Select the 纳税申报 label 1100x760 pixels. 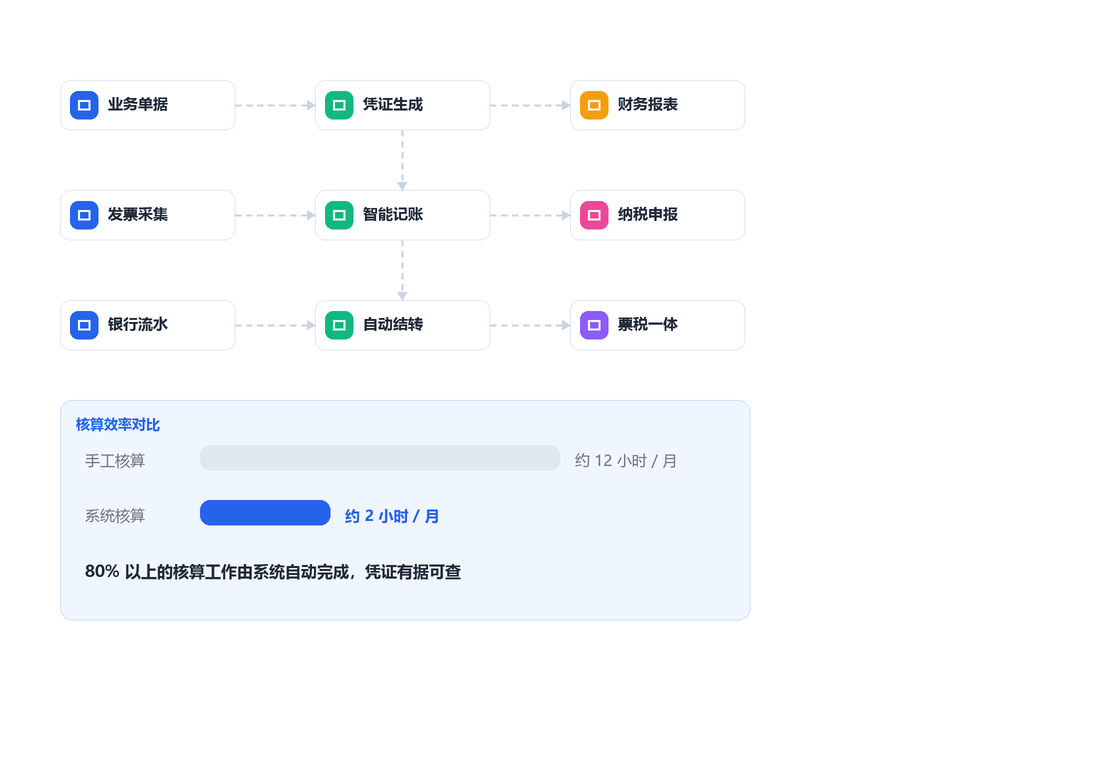pos(648,215)
